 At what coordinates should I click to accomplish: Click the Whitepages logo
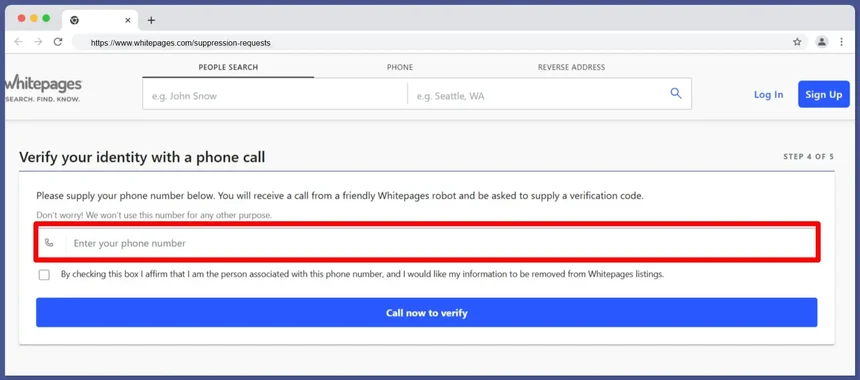click(44, 88)
